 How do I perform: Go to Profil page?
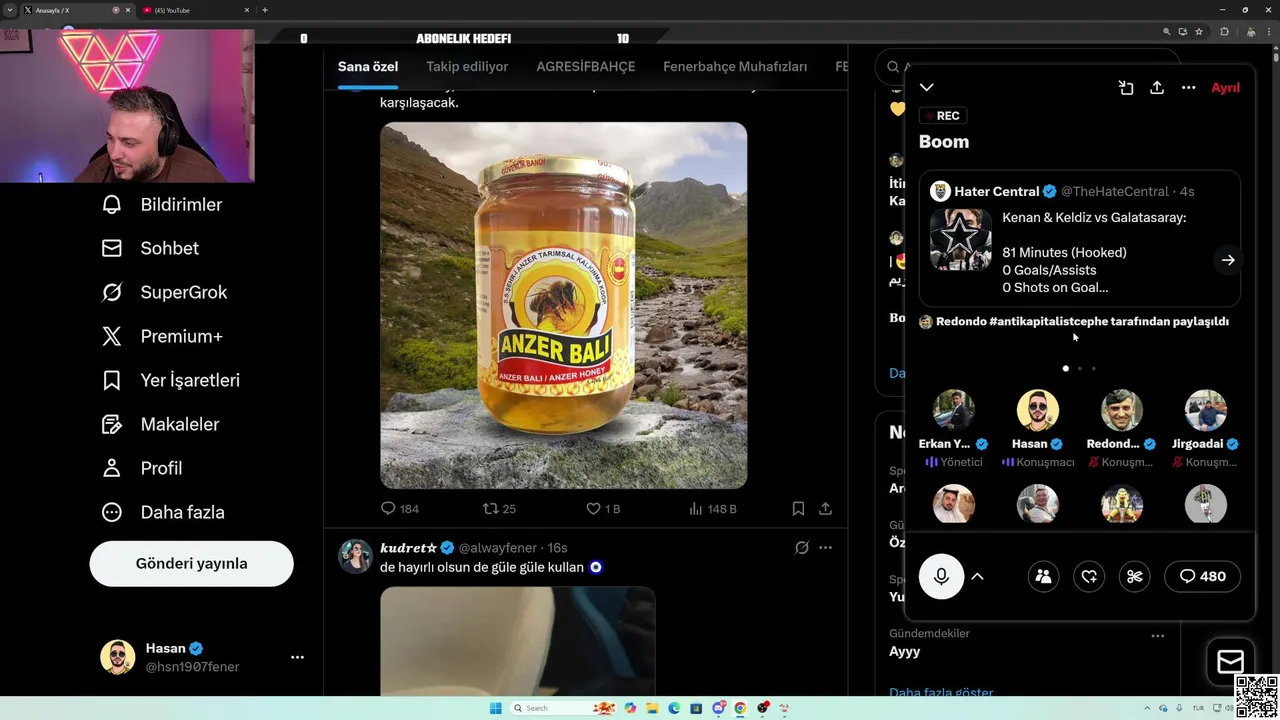(x=141, y=468)
